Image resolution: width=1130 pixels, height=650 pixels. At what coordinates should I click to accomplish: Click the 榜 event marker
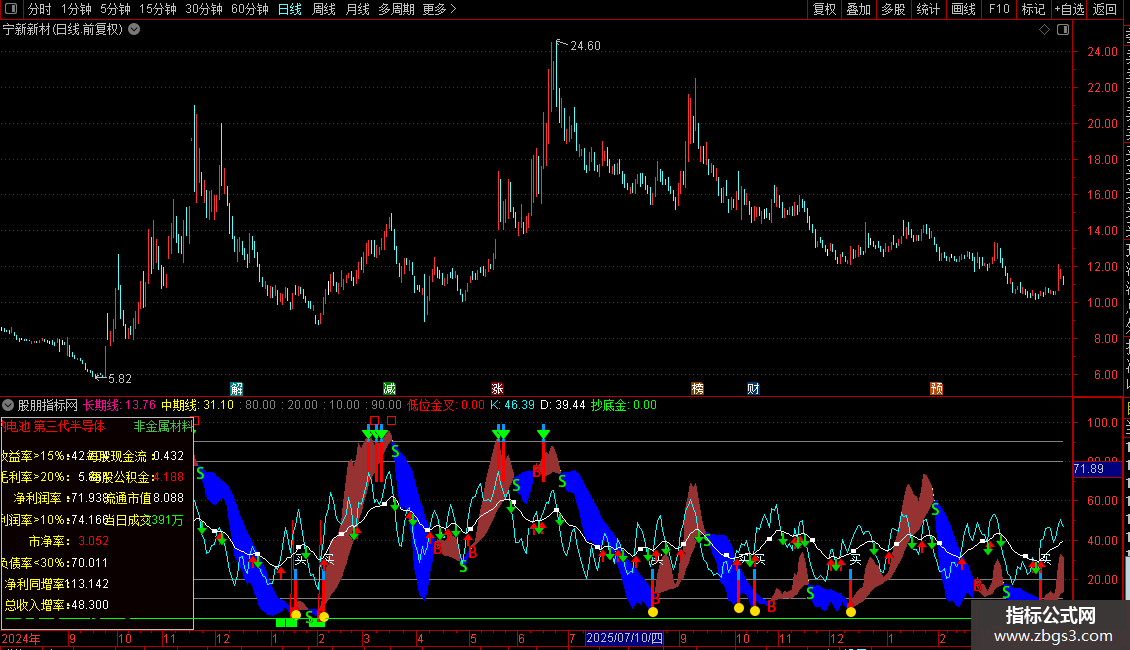(698, 388)
